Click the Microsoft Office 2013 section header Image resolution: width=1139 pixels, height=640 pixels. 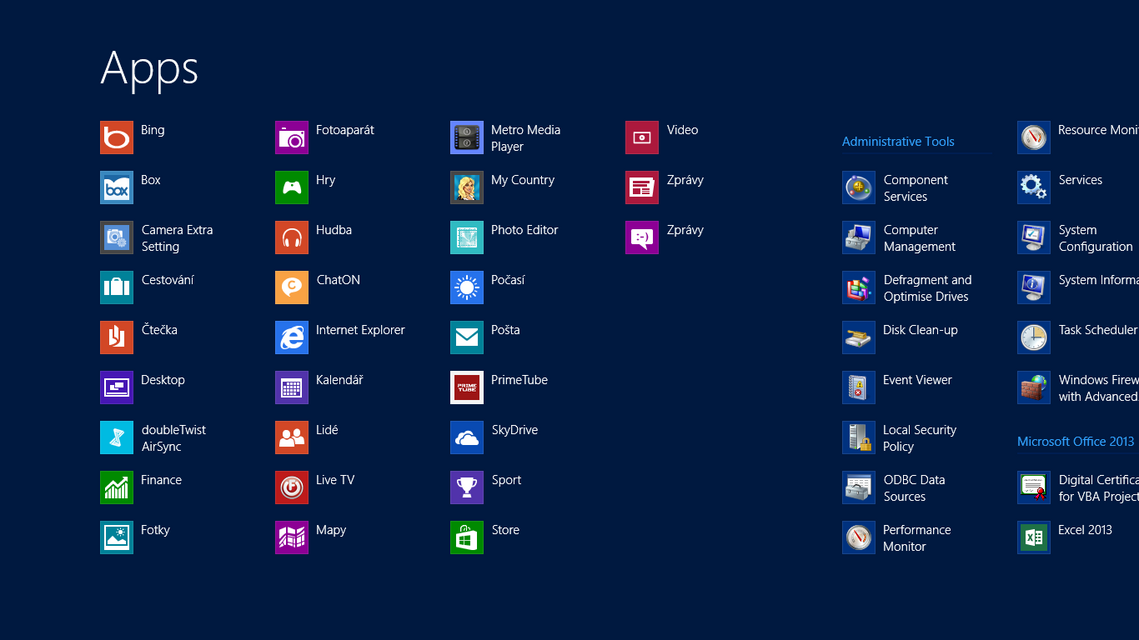[x=1075, y=441]
